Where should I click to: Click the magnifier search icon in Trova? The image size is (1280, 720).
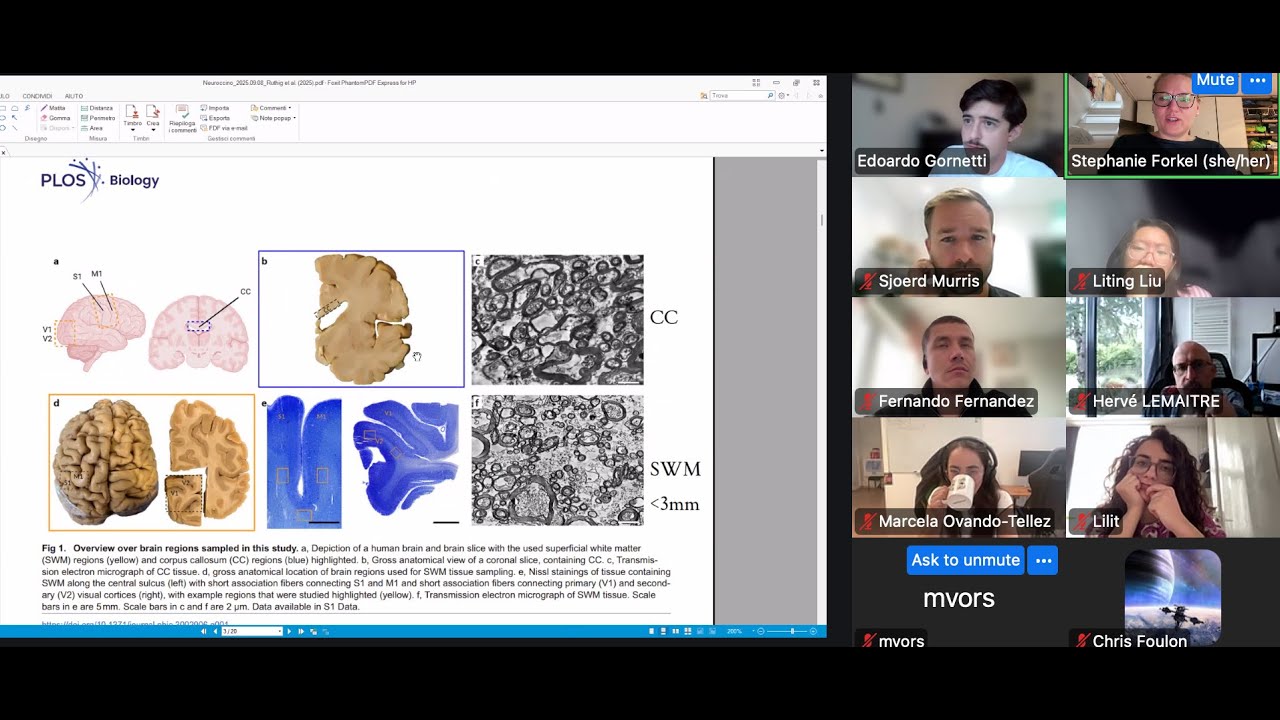(x=770, y=95)
